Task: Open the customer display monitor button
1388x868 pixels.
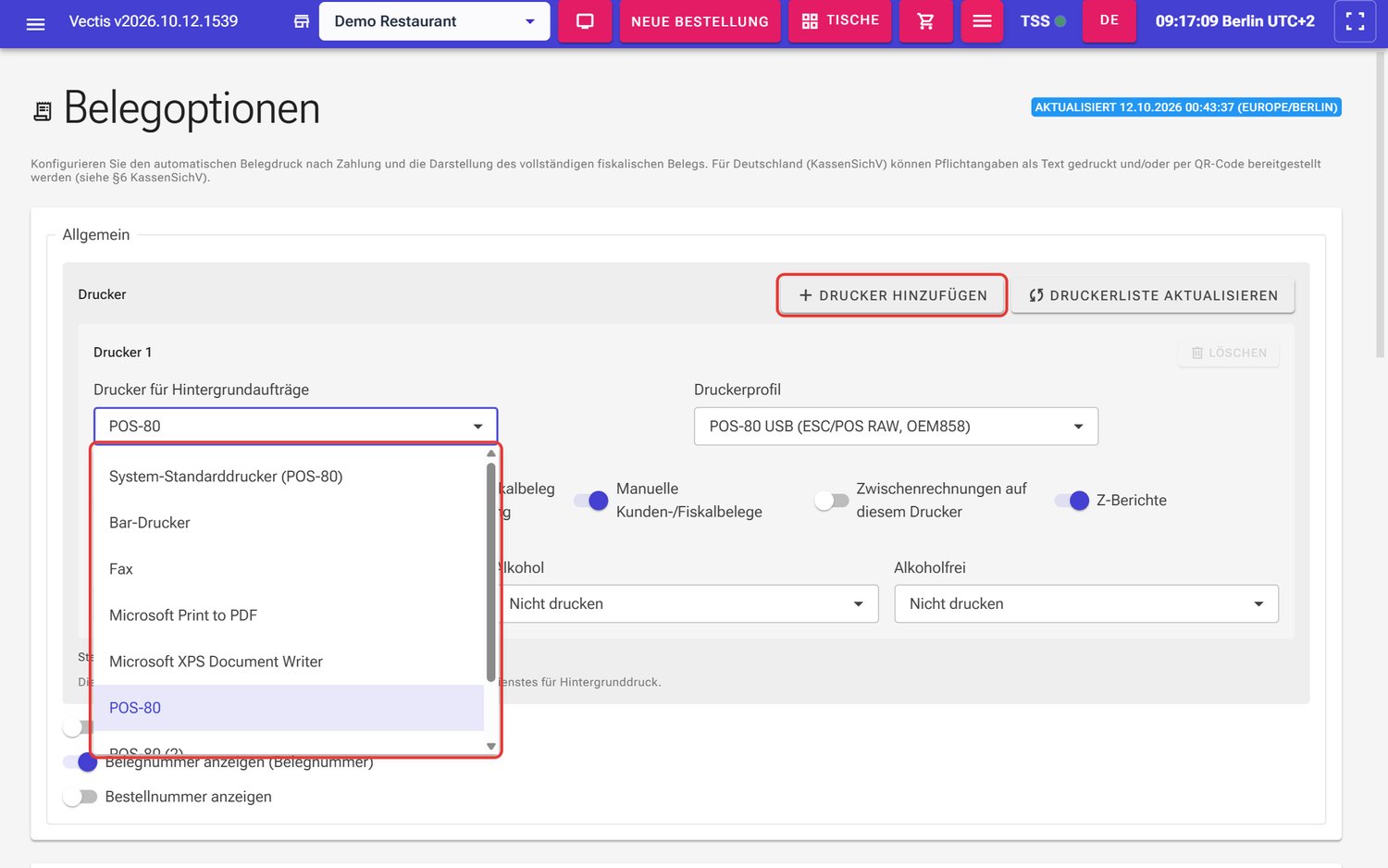Action: [585, 21]
